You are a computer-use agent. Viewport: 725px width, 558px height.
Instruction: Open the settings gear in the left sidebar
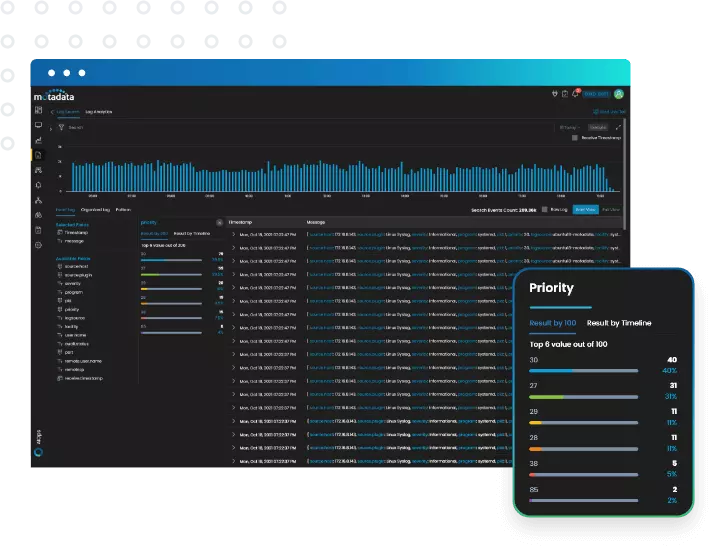(x=38, y=245)
